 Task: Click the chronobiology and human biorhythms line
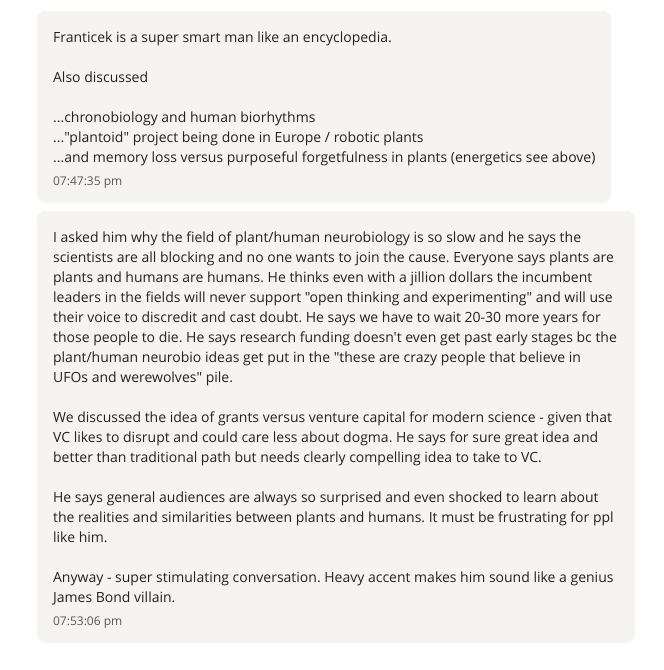click(x=184, y=117)
